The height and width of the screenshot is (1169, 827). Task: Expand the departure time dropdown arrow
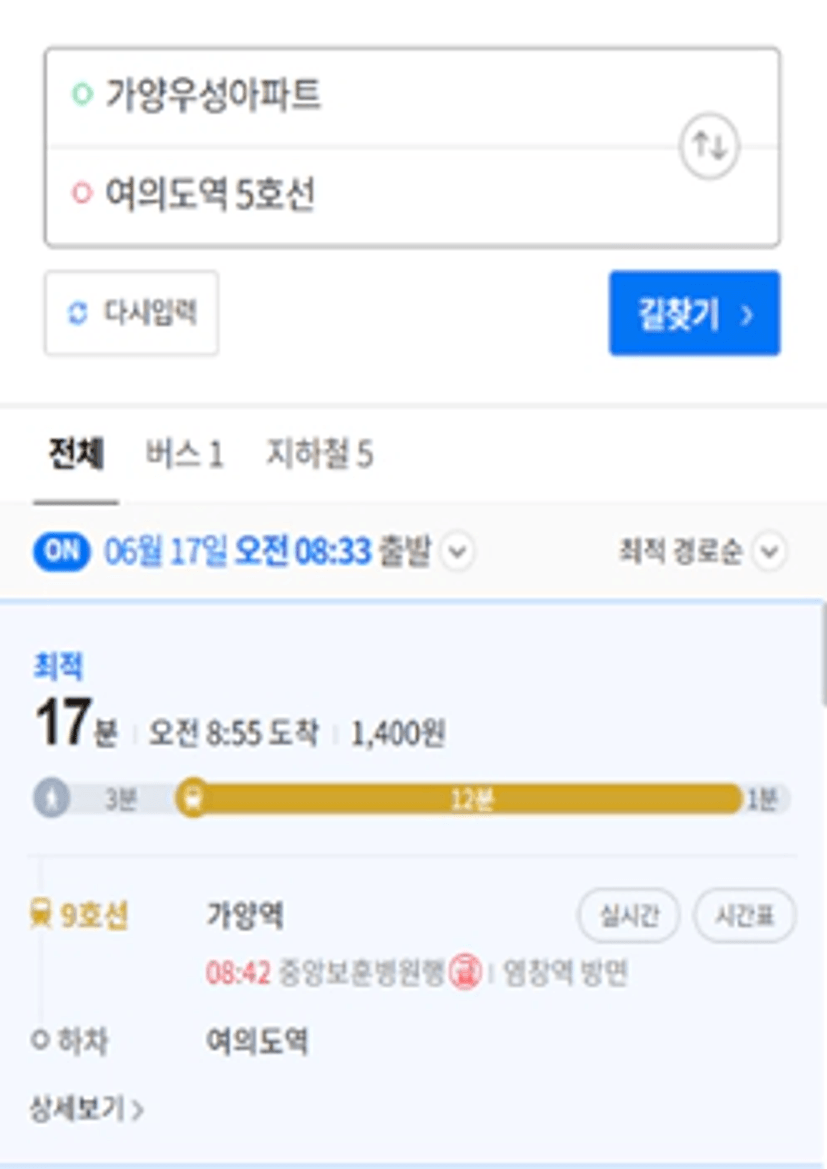click(x=457, y=552)
